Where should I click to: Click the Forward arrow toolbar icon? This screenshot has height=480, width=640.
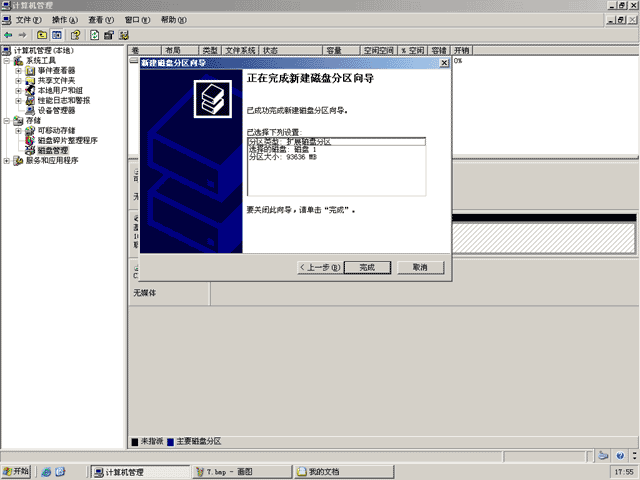[x=22, y=36]
